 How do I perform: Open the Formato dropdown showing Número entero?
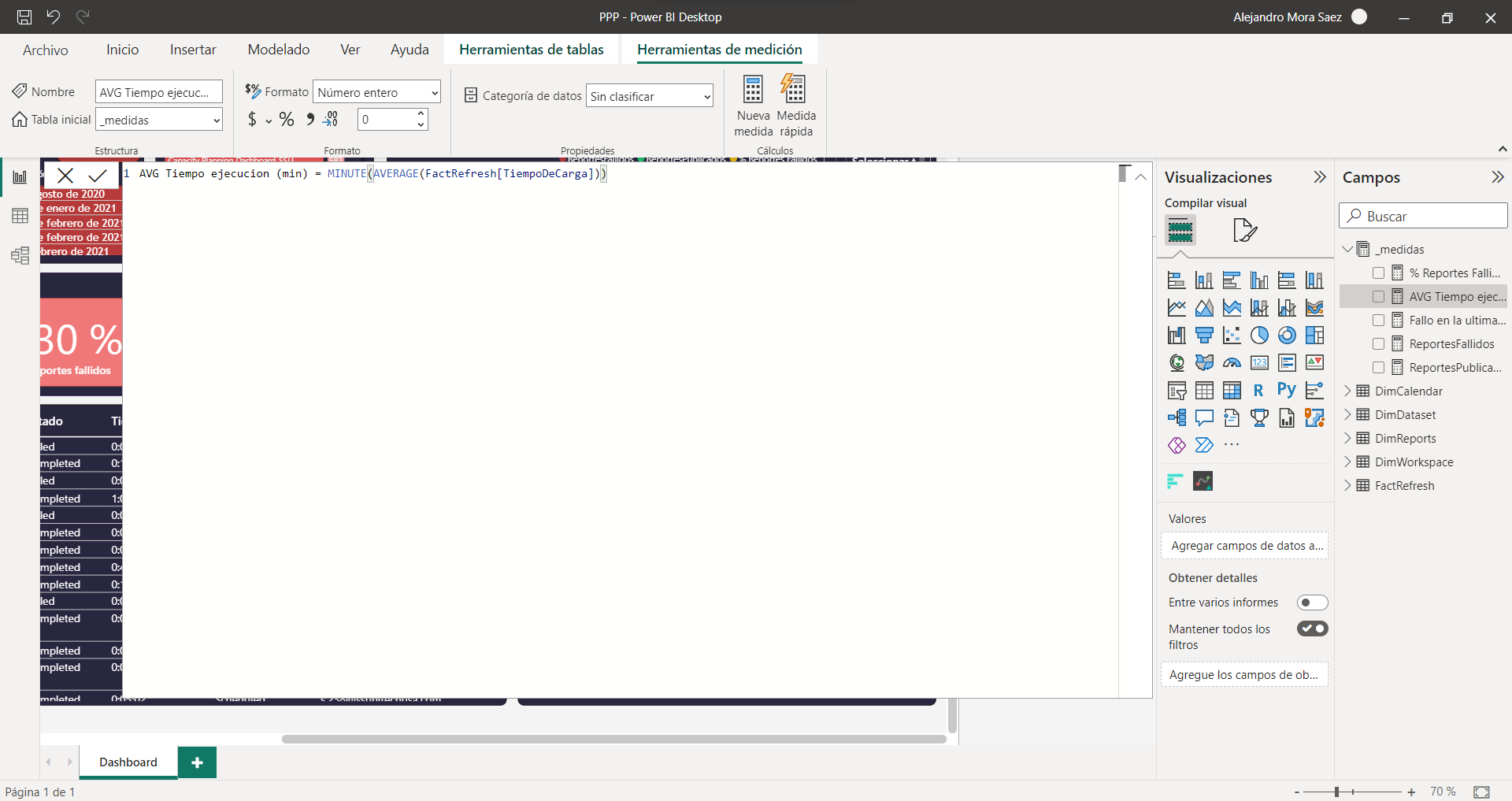click(x=376, y=92)
